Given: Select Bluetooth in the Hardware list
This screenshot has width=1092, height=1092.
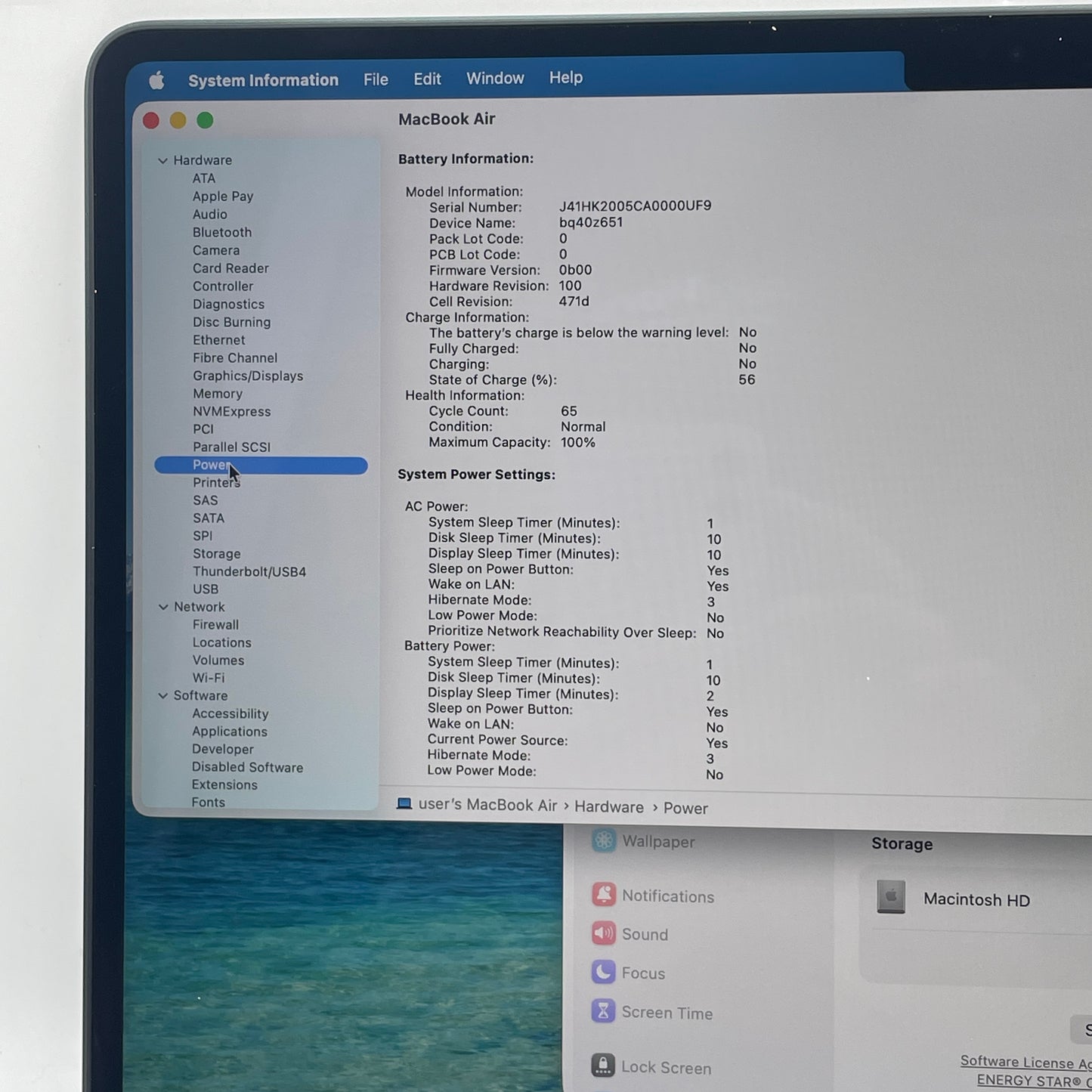Looking at the screenshot, I should click(221, 232).
